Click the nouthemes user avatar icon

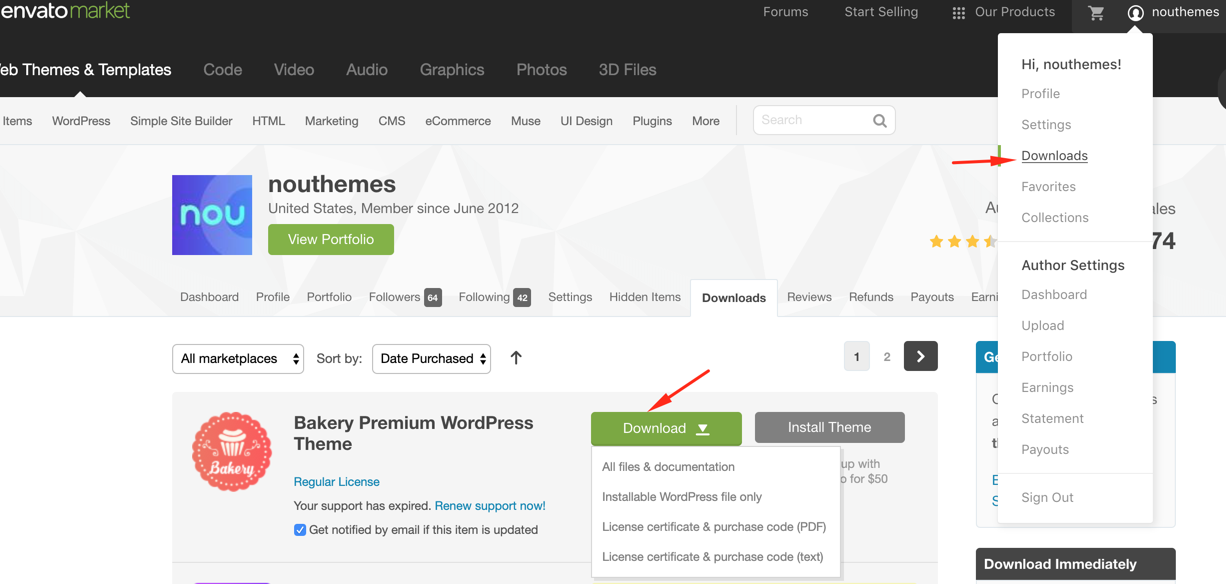1135,13
